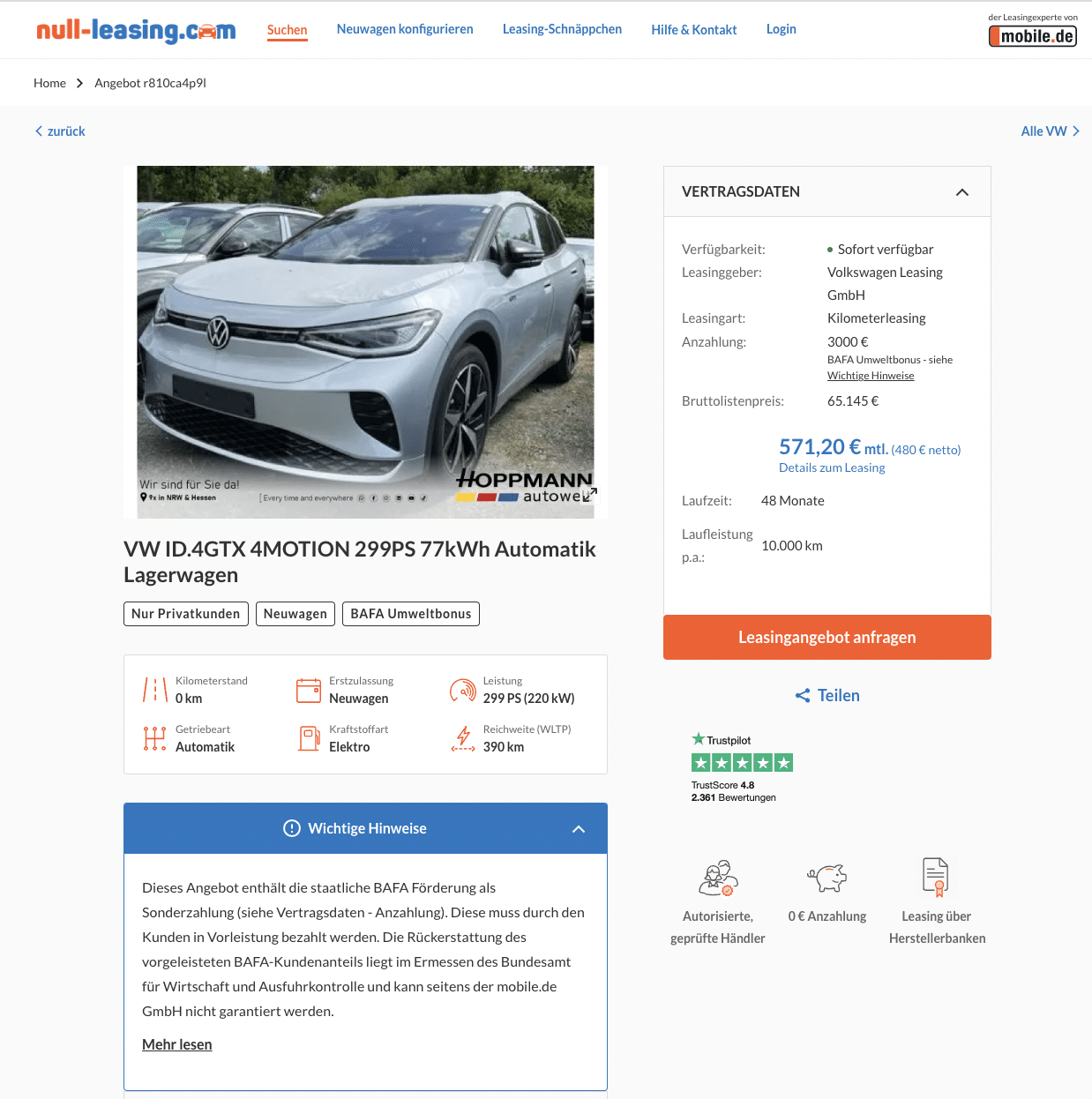The image size is (1092, 1099).
Task: Collapse the Vertragsdaten panel
Action: (x=962, y=192)
